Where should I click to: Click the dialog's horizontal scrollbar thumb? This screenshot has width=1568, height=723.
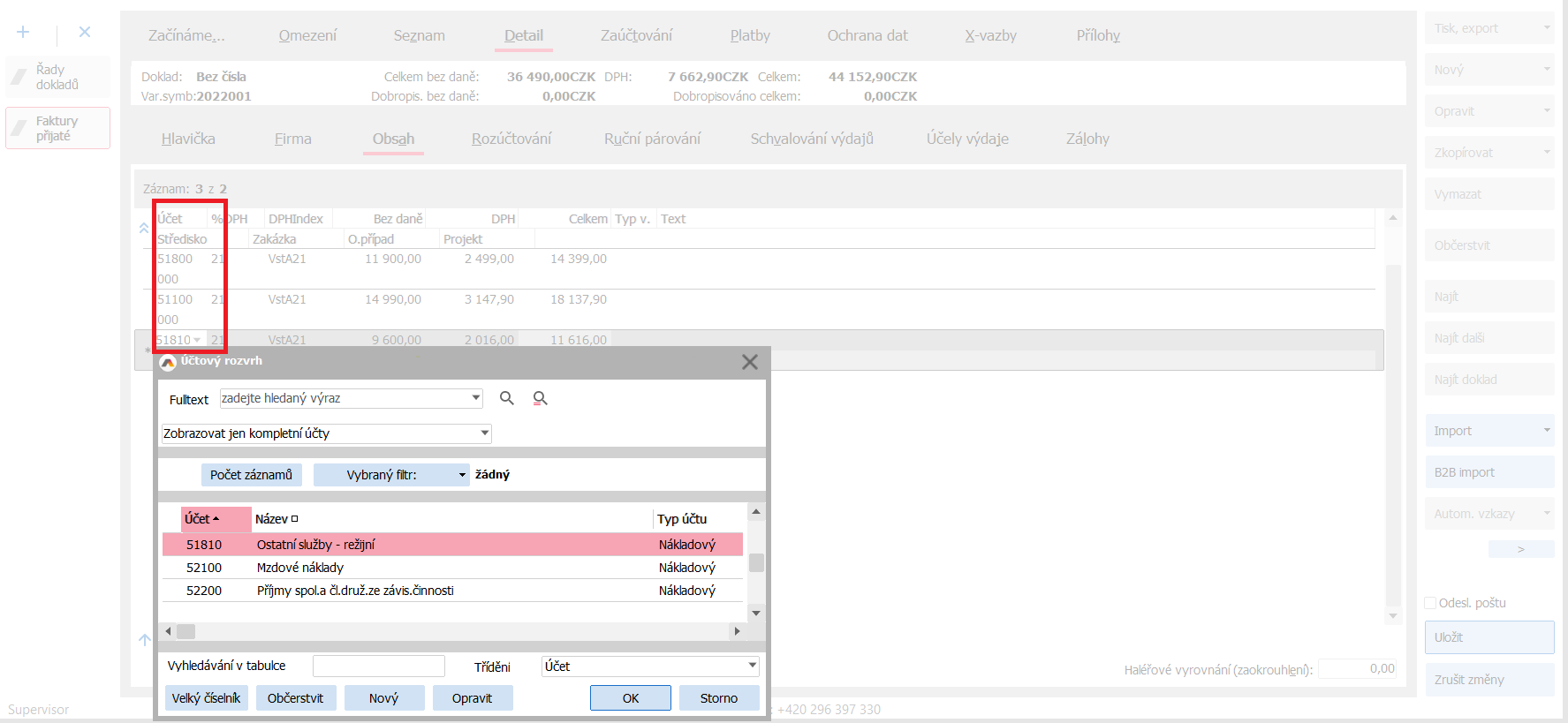[186, 631]
